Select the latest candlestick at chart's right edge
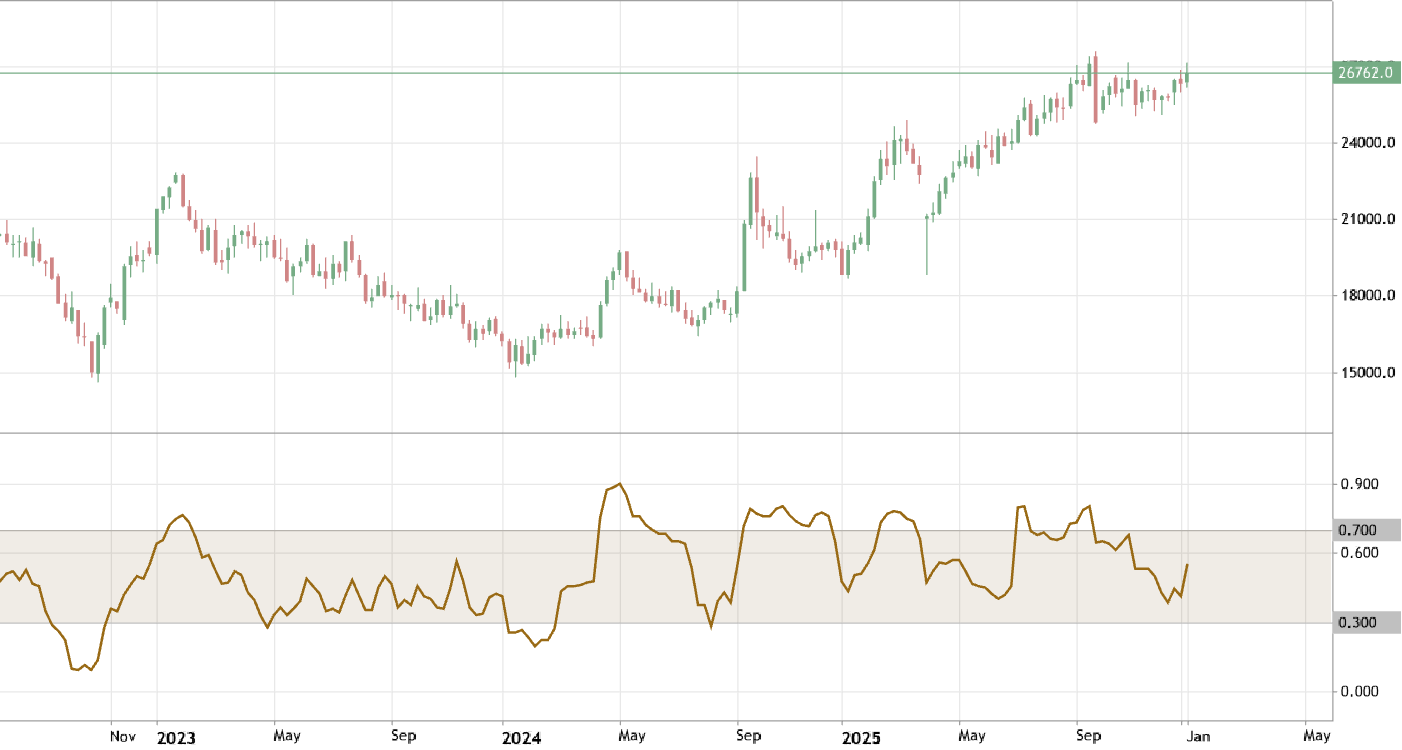Viewport: 1402px width, 750px height. click(1187, 76)
